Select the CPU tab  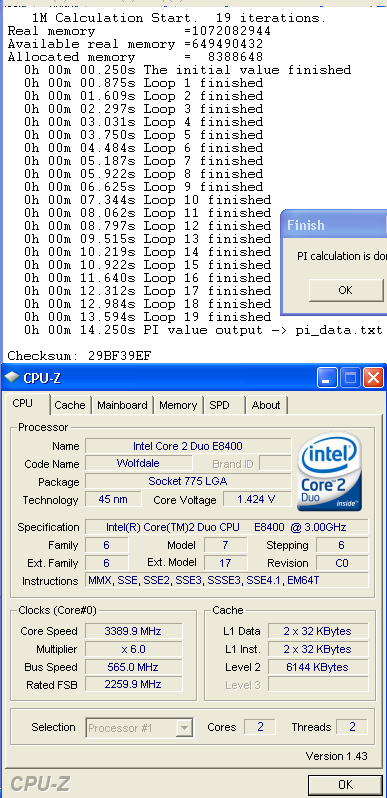point(22,404)
